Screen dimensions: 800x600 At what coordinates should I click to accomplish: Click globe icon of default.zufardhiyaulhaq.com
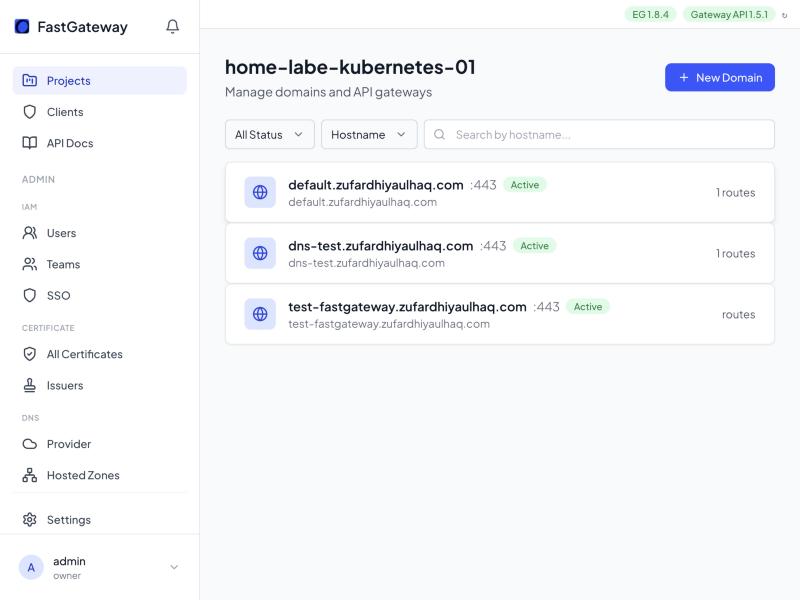point(260,192)
